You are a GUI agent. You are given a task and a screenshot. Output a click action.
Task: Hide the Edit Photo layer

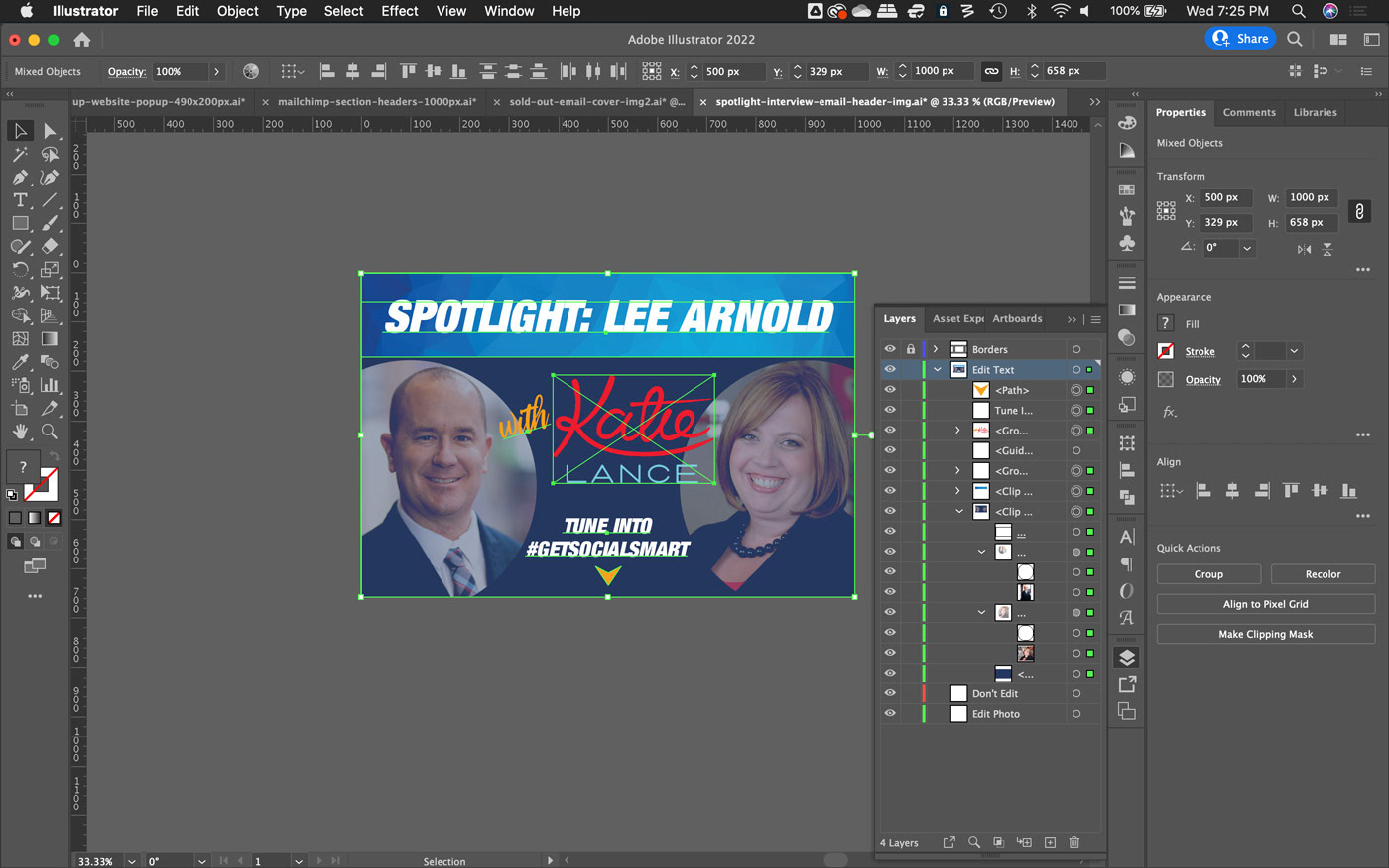point(890,713)
